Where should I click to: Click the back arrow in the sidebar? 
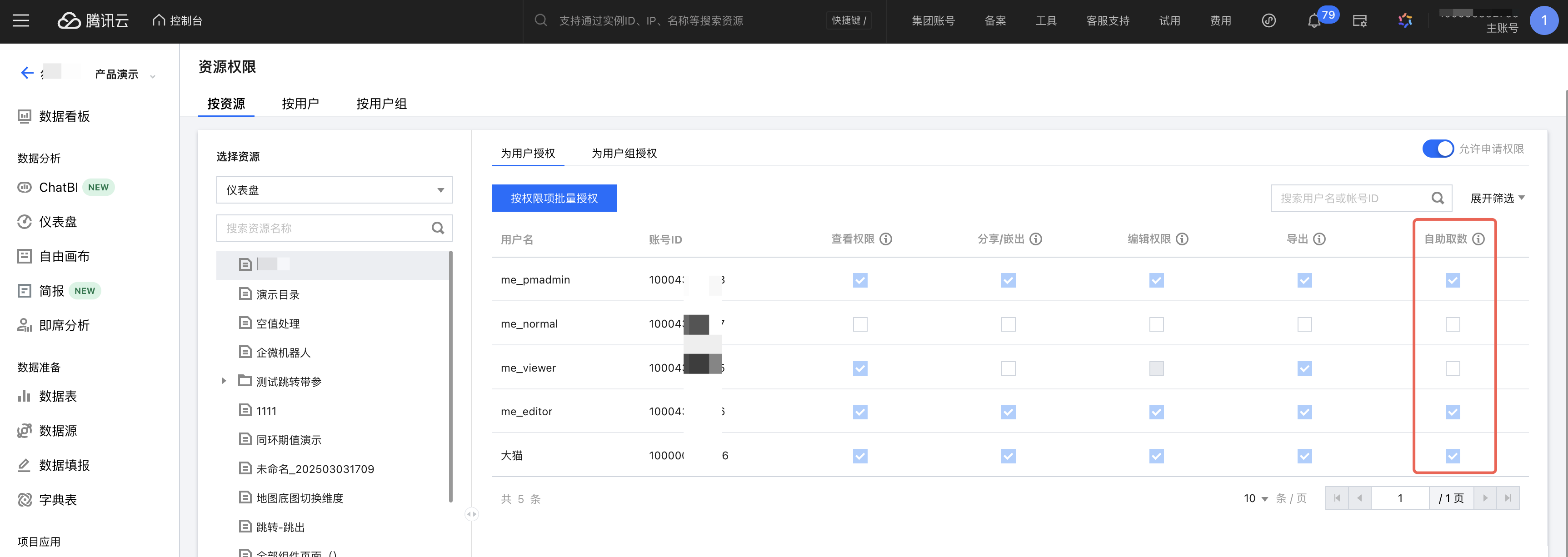27,73
